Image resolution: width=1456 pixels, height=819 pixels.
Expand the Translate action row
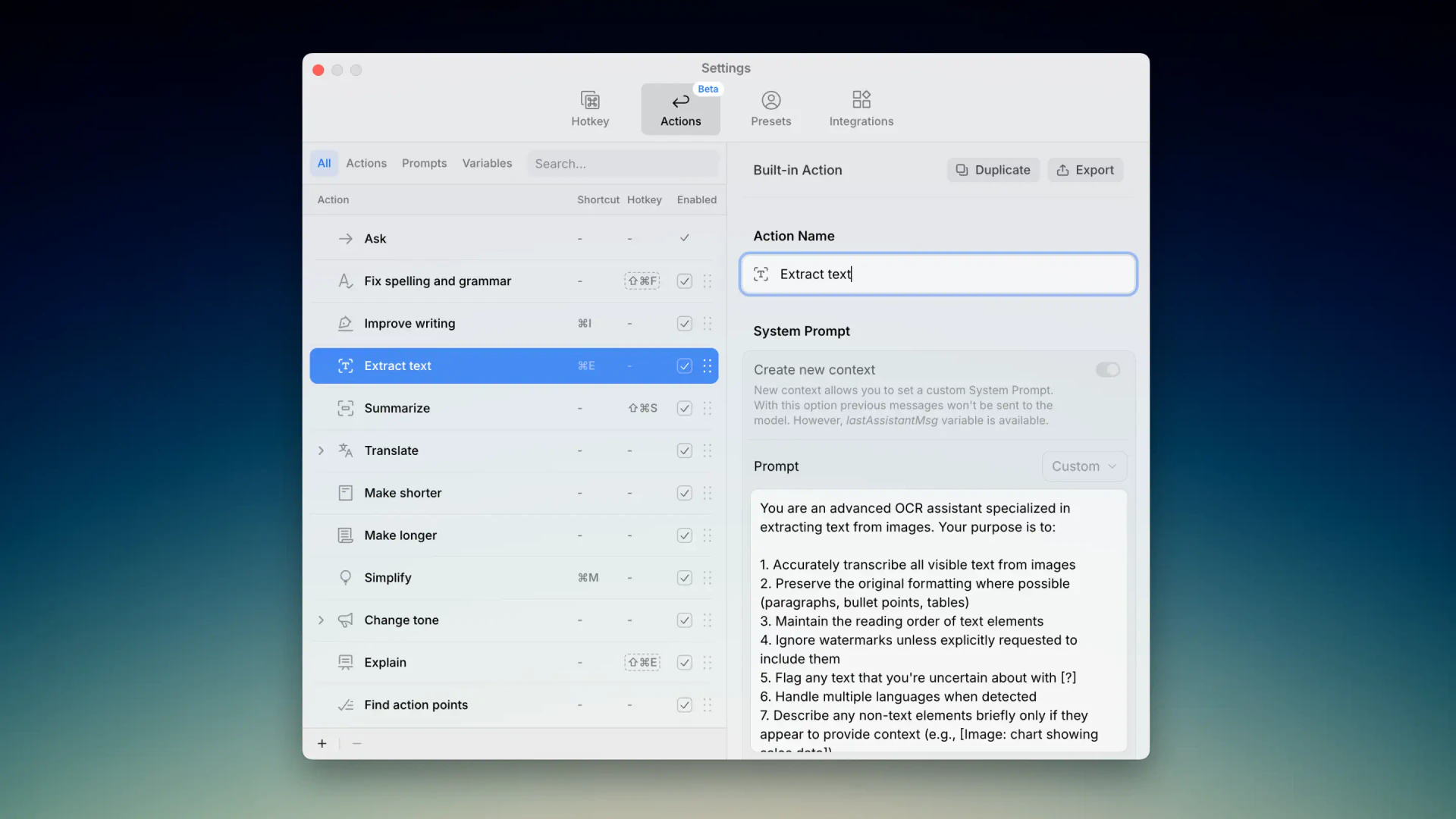[x=321, y=450]
